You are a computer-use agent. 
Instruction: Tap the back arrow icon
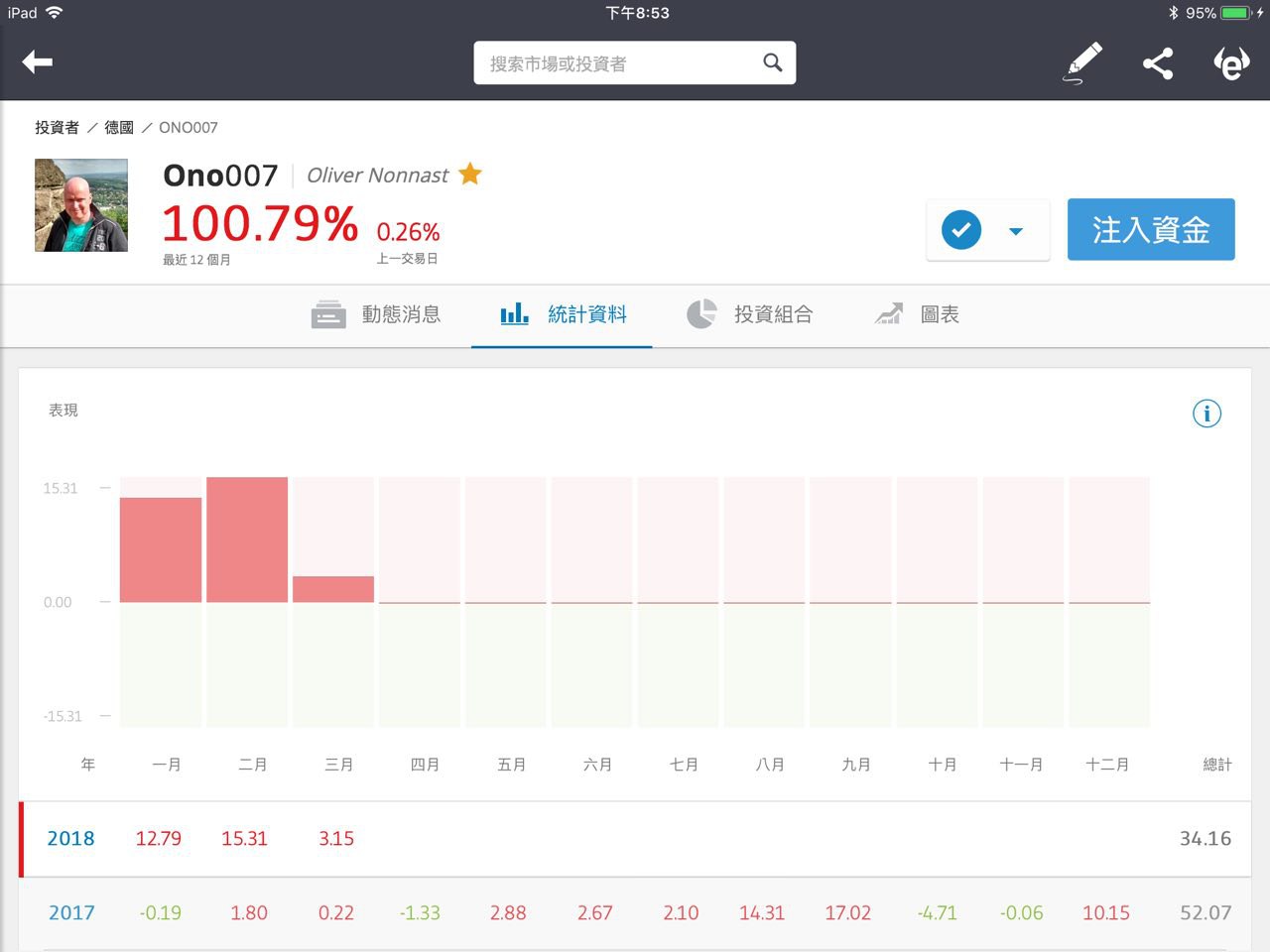38,62
